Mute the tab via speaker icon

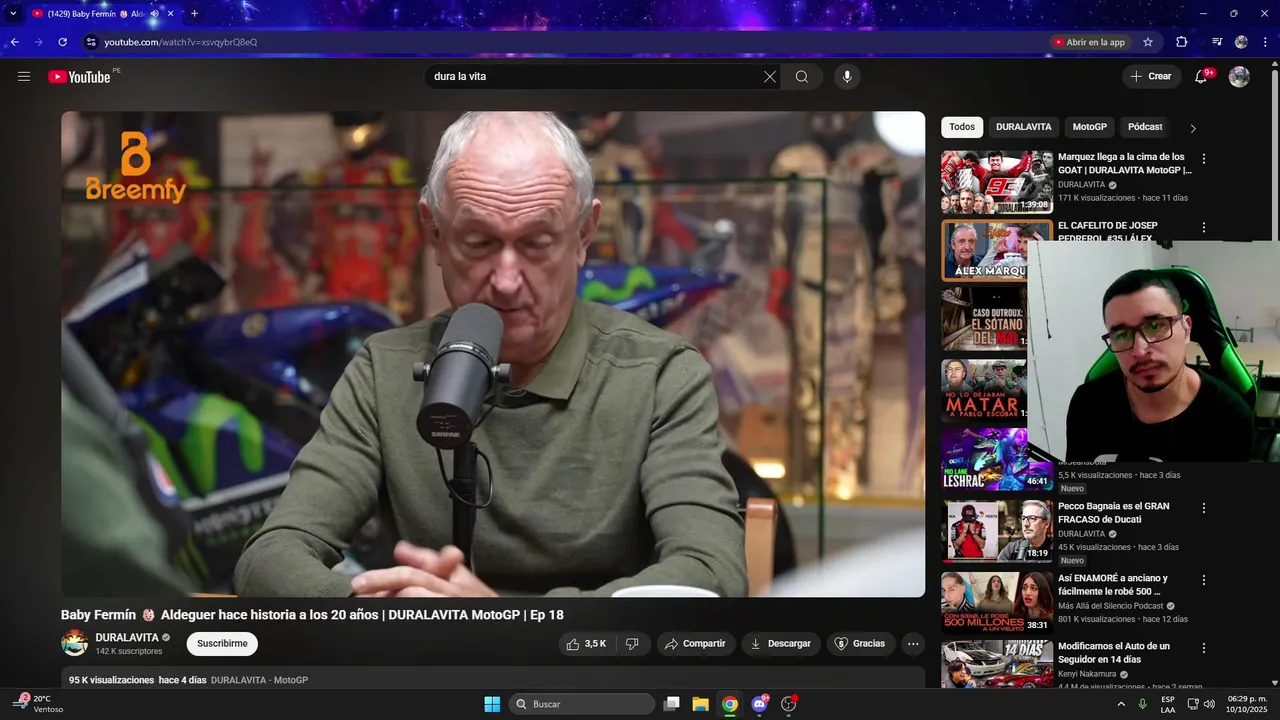pyautogui.click(x=154, y=14)
